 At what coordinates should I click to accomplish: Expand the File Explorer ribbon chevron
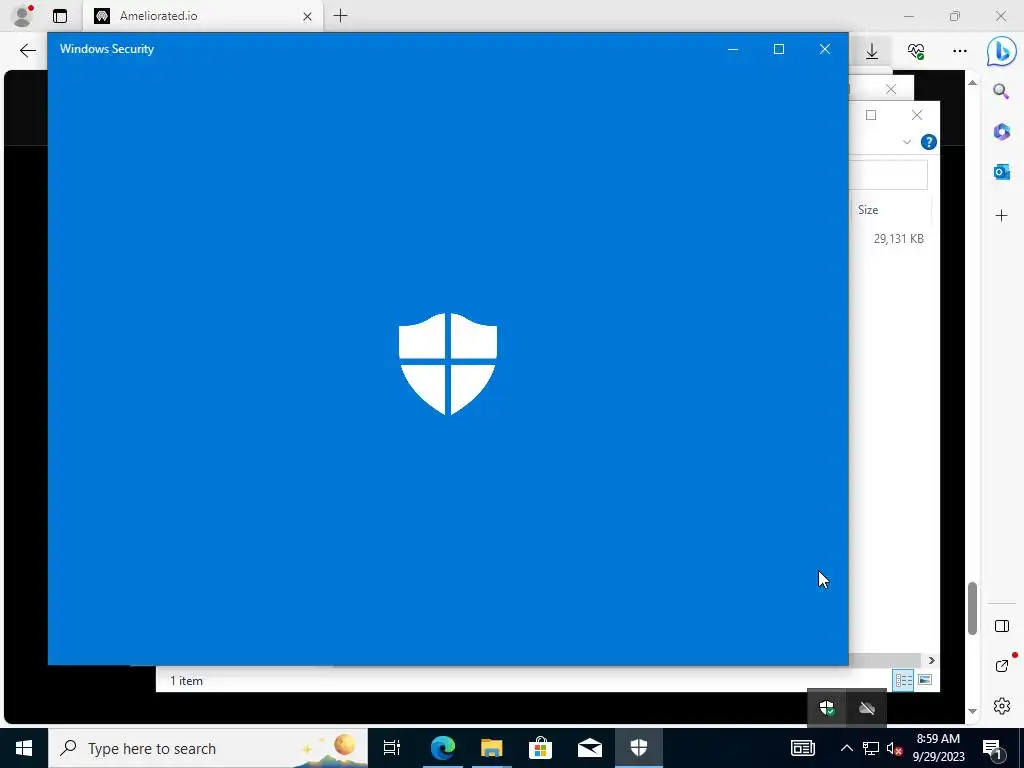tap(906, 142)
